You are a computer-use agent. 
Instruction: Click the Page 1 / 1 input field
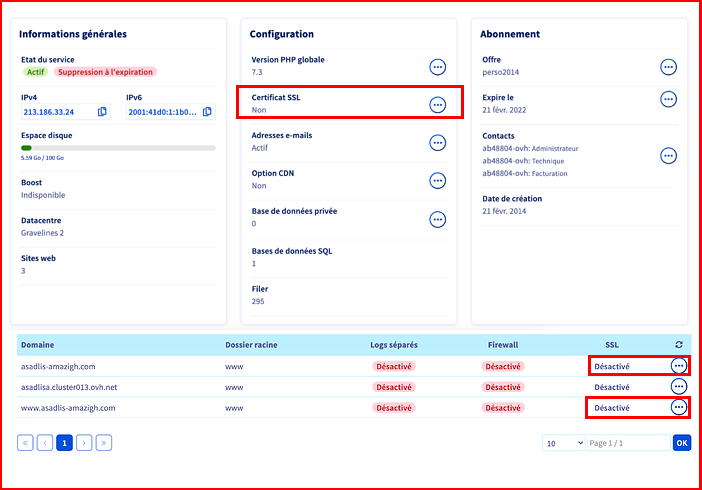point(628,442)
